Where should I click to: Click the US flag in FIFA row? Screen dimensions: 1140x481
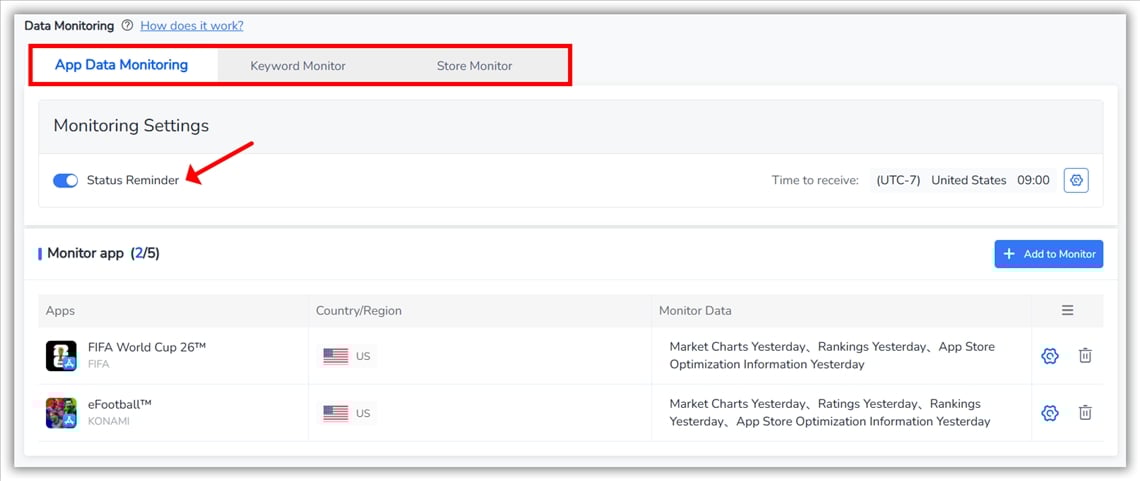point(336,357)
